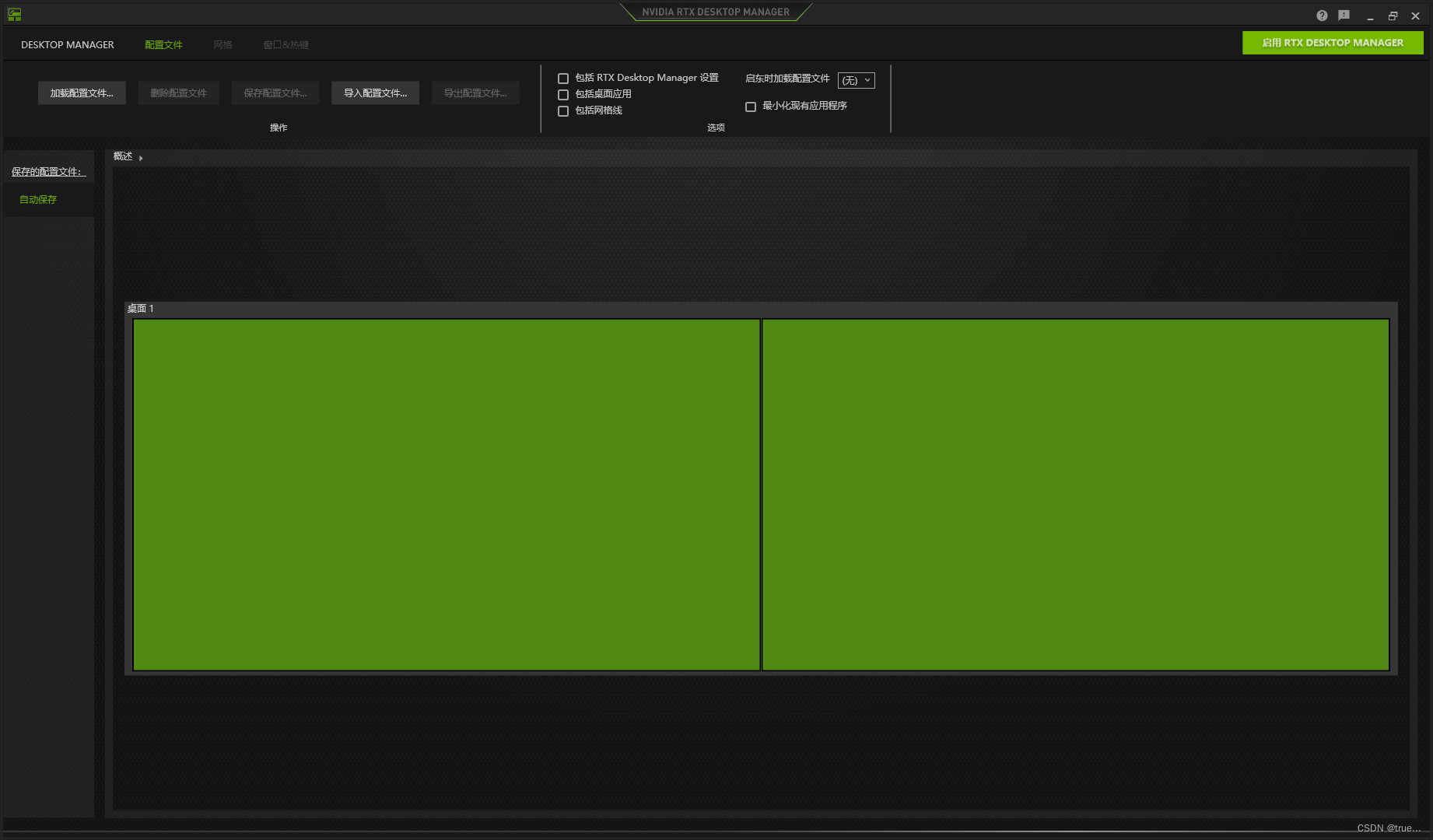The width and height of the screenshot is (1433, 840).
Task: Check the 包括网格线 option
Action: [563, 111]
